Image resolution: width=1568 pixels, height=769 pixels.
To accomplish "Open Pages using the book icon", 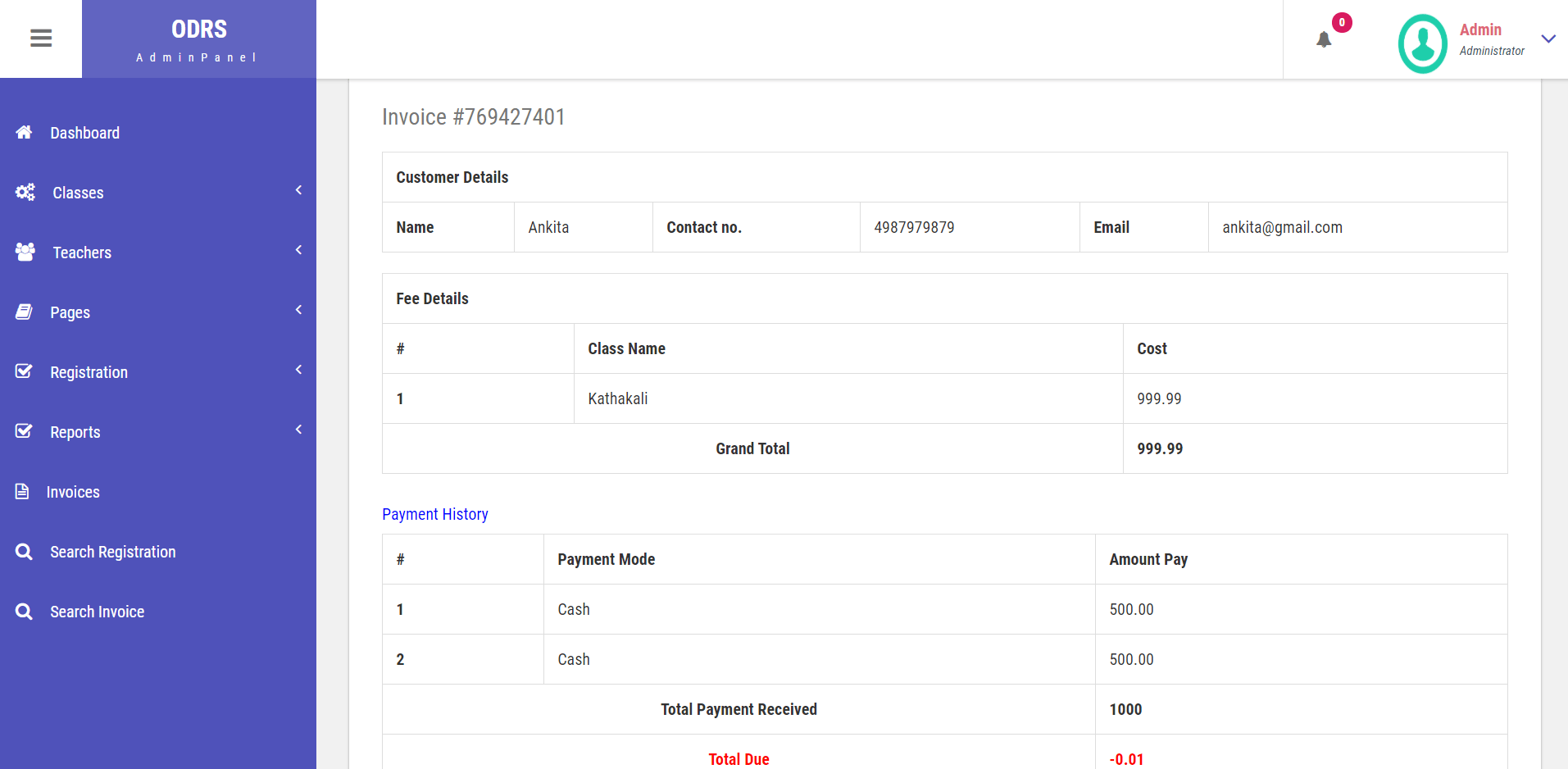I will click(x=25, y=312).
